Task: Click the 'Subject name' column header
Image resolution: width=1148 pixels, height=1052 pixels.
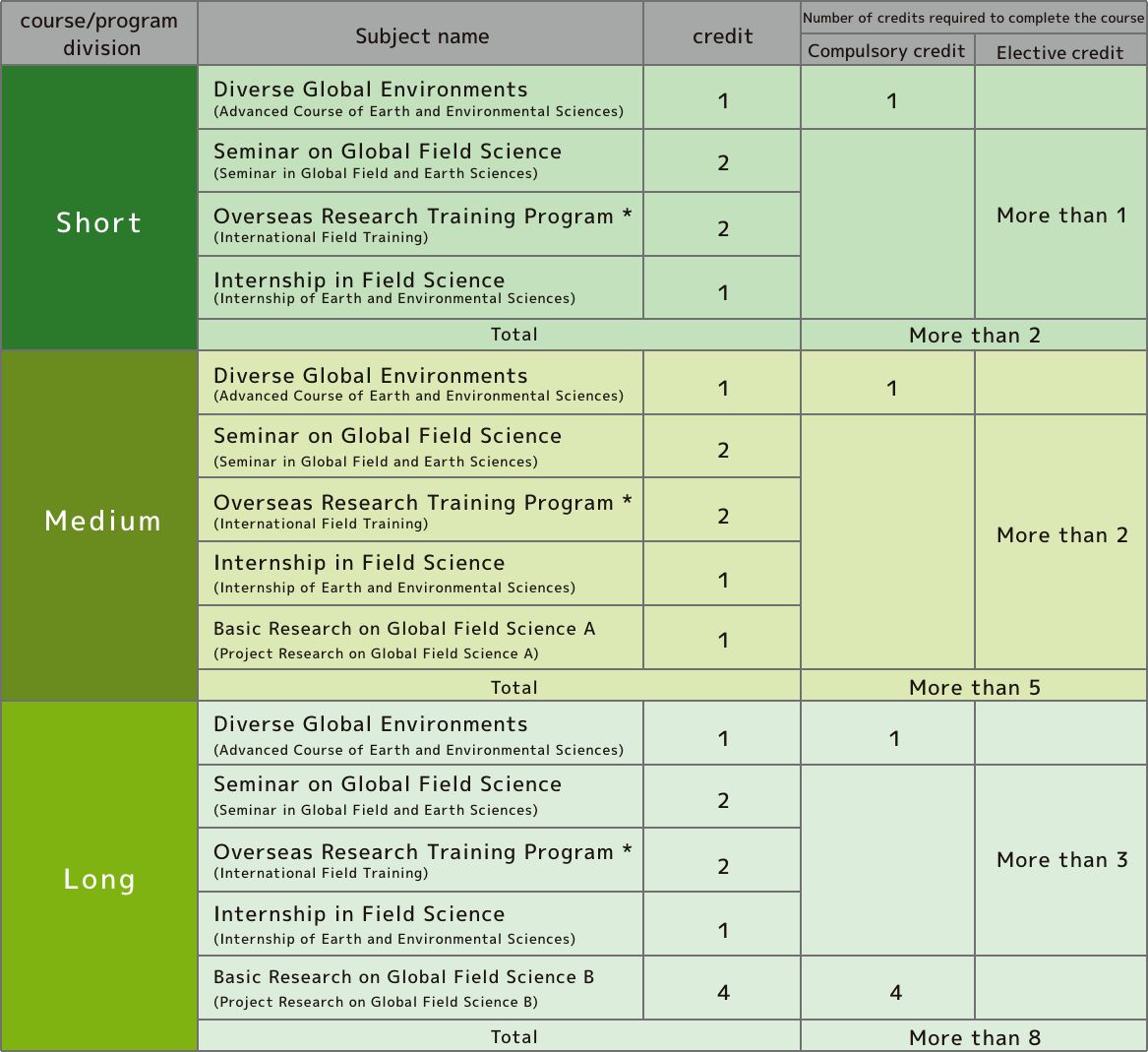Action: click(x=421, y=35)
